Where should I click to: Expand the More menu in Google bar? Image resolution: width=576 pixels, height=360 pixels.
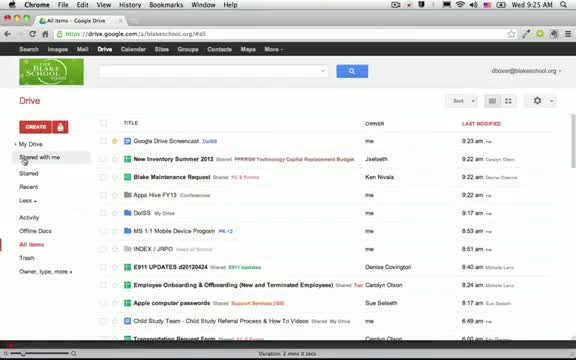click(x=273, y=49)
